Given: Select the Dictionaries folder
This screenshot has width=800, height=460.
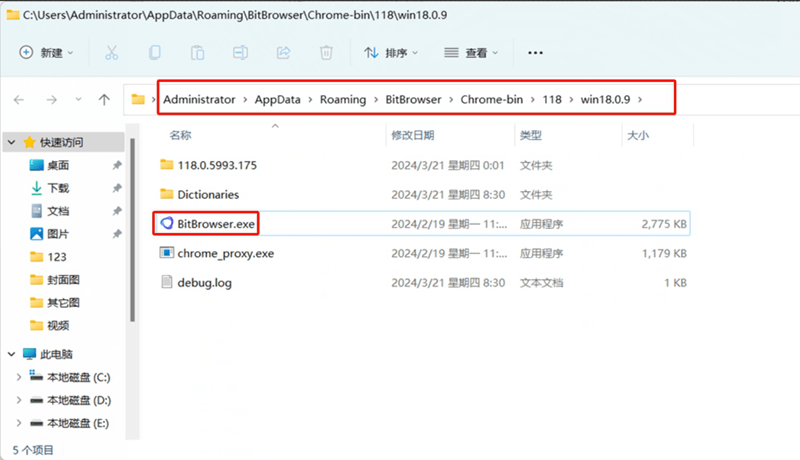Looking at the screenshot, I should [423, 194].
